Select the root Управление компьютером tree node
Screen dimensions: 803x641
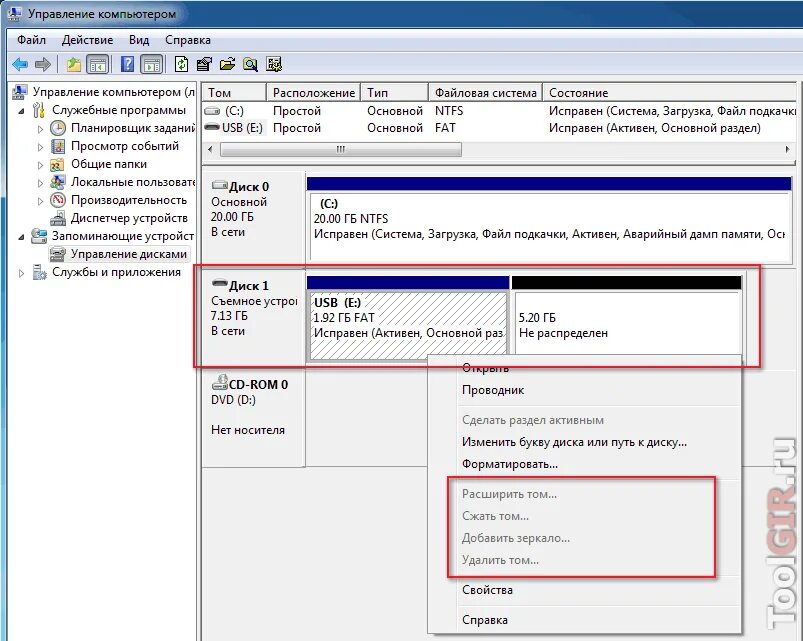tap(114, 92)
